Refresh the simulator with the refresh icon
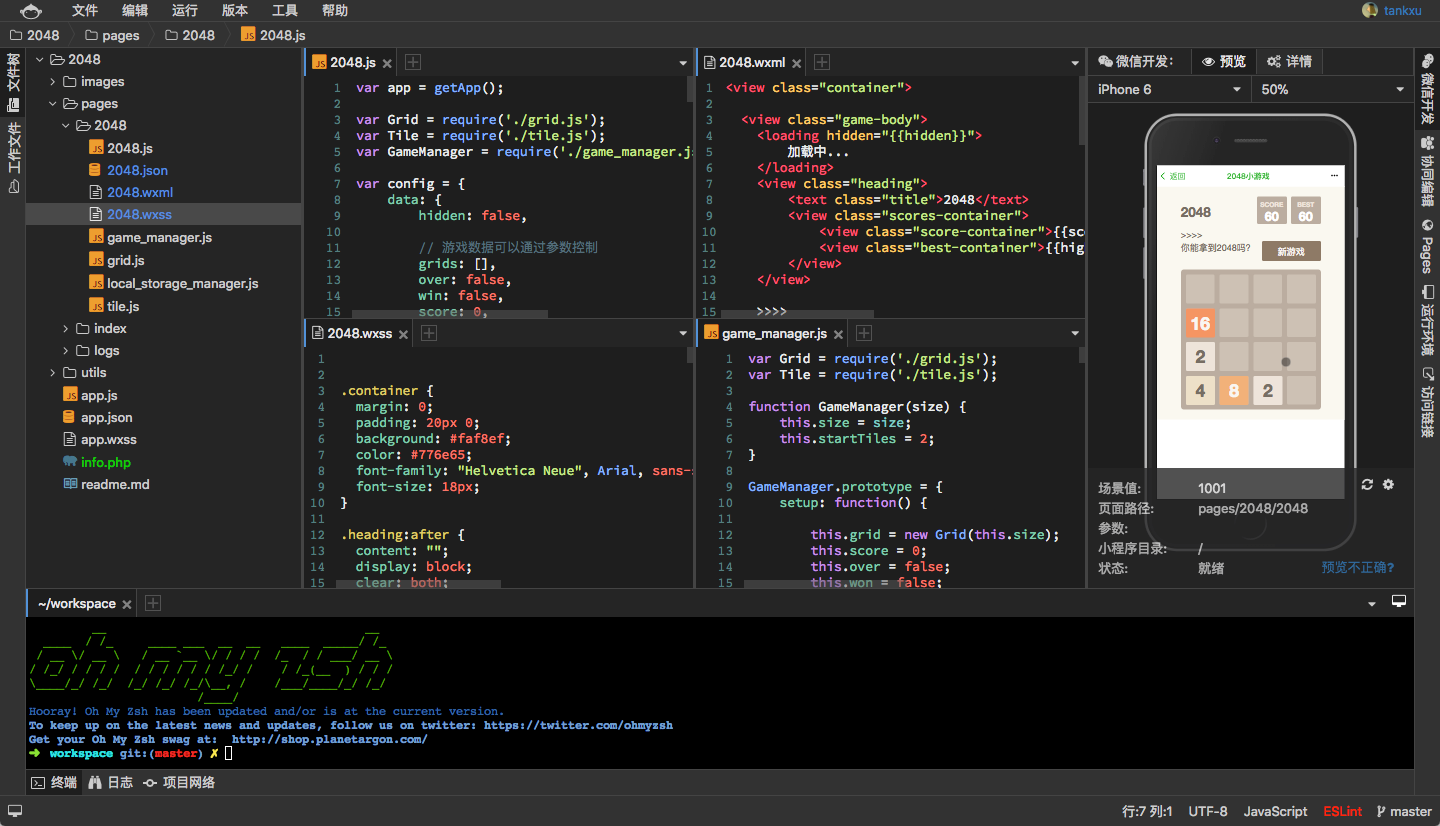This screenshot has height=826, width=1440. click(1367, 484)
